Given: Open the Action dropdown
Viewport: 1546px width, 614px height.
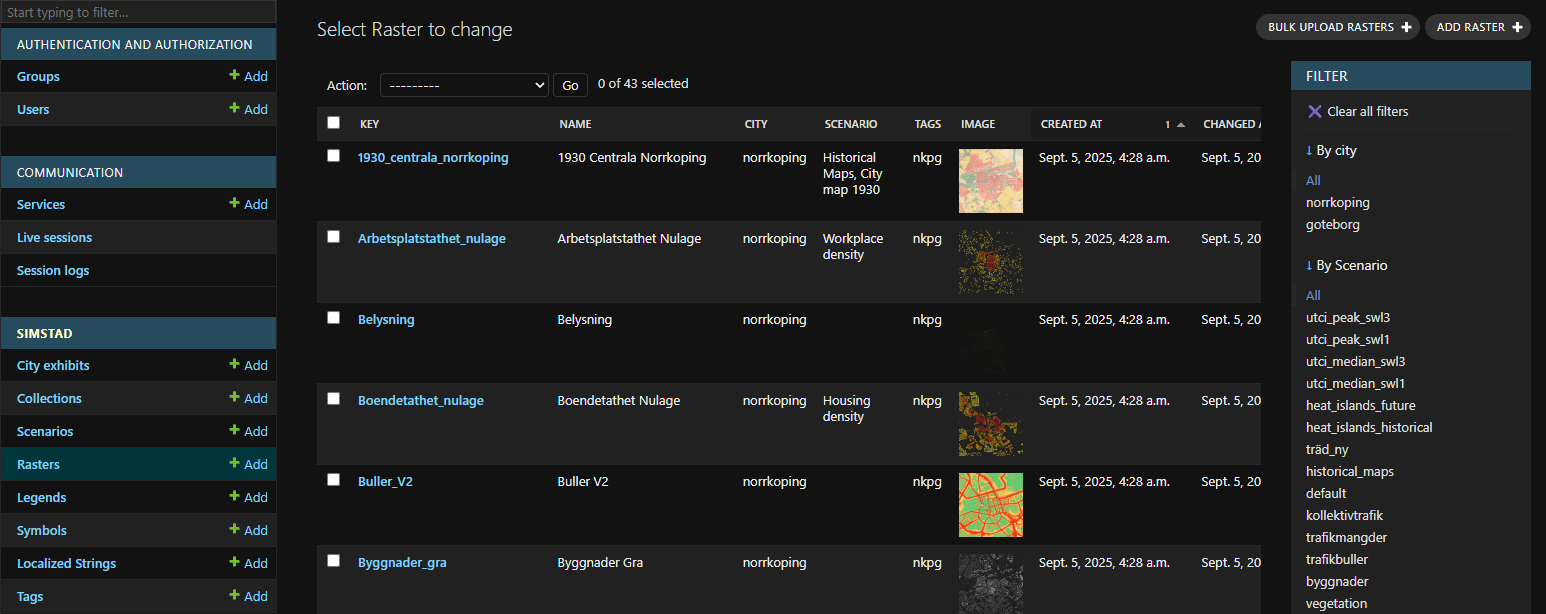Looking at the screenshot, I should [x=464, y=85].
